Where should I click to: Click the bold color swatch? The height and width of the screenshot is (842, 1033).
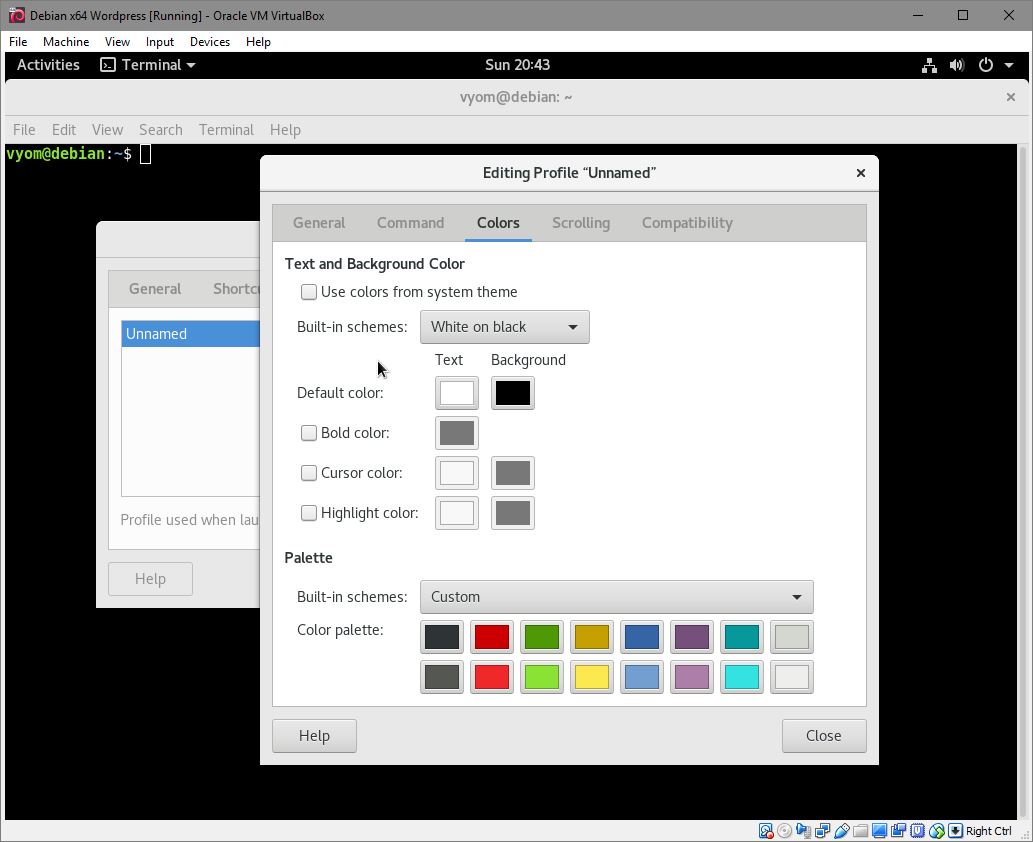tap(457, 433)
